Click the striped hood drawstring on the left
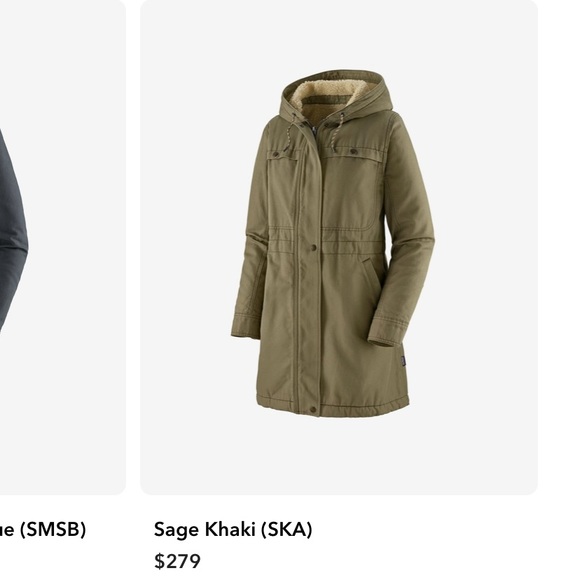 289,132
